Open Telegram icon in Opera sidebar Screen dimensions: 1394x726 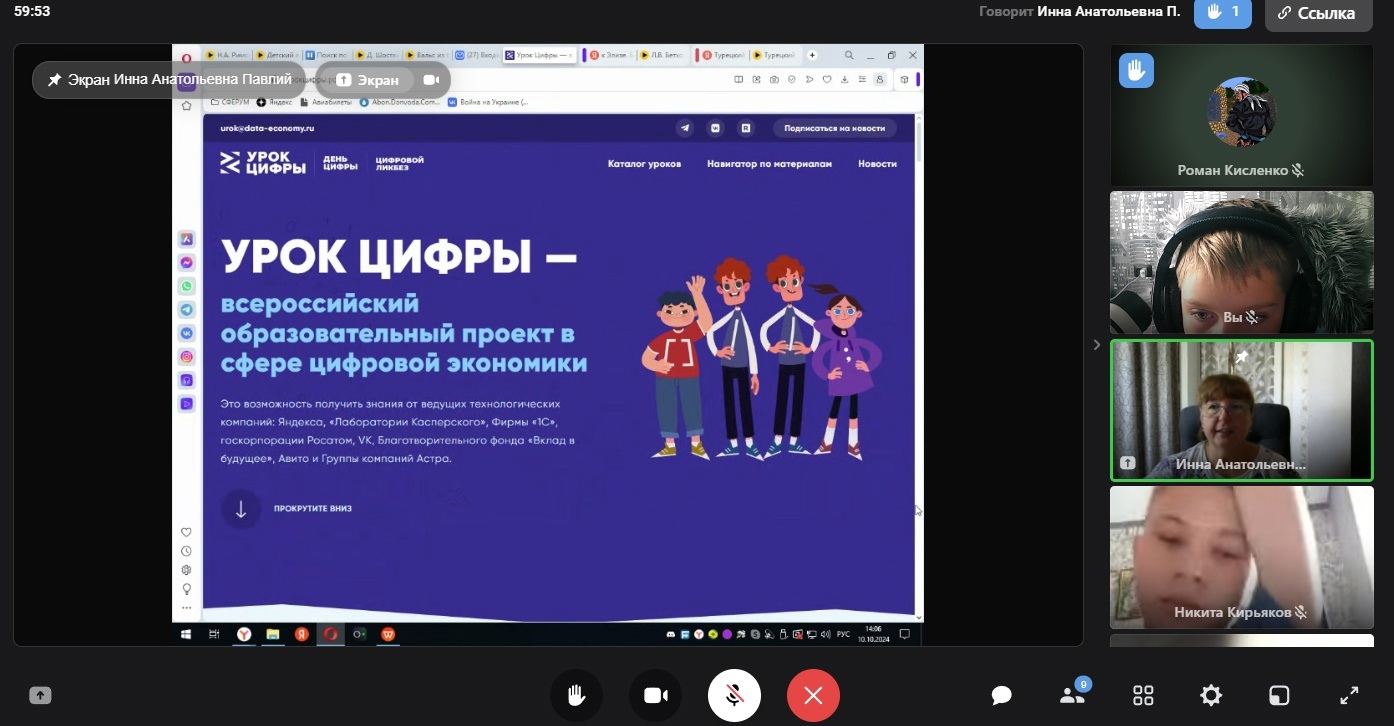(x=187, y=310)
